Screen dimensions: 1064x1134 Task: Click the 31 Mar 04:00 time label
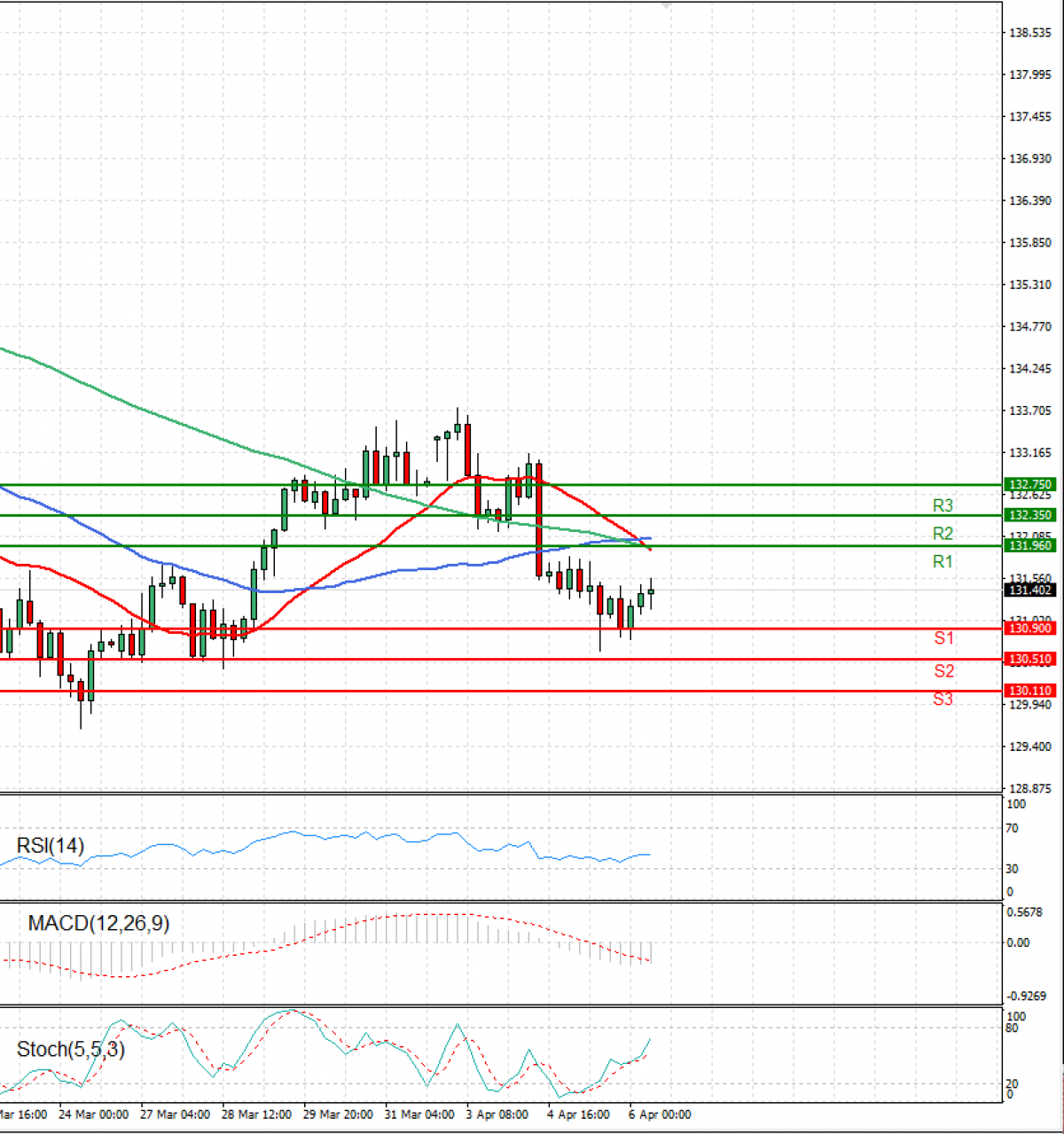(x=420, y=1114)
